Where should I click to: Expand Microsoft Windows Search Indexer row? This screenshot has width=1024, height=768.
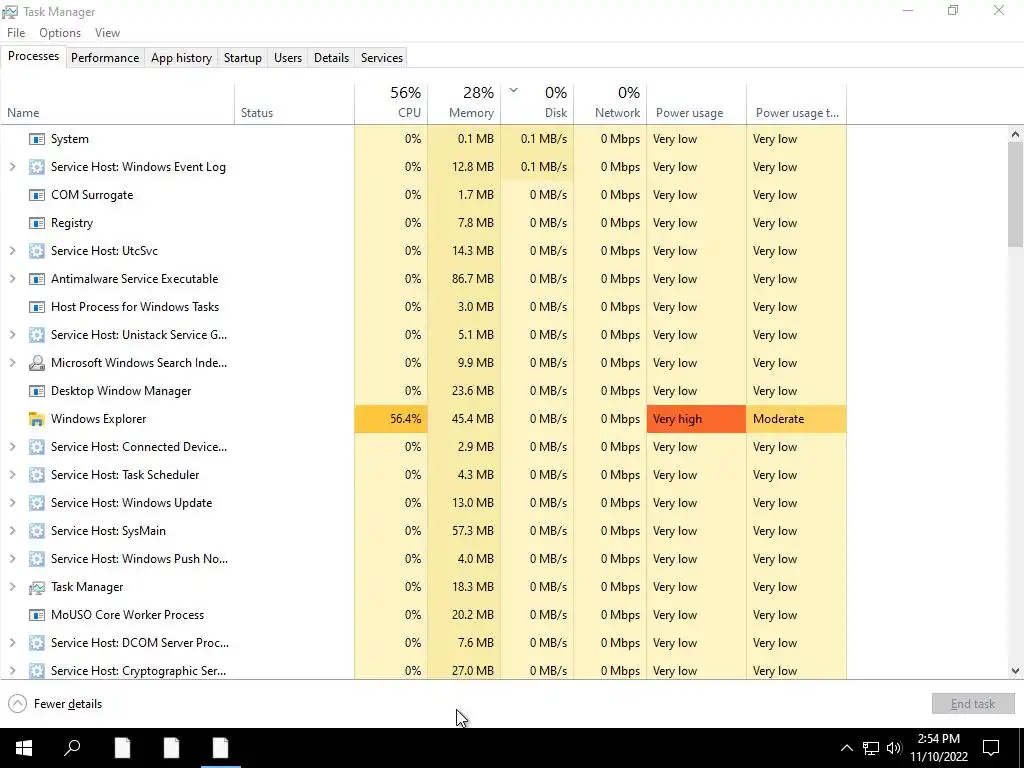pyautogui.click(x=12, y=363)
